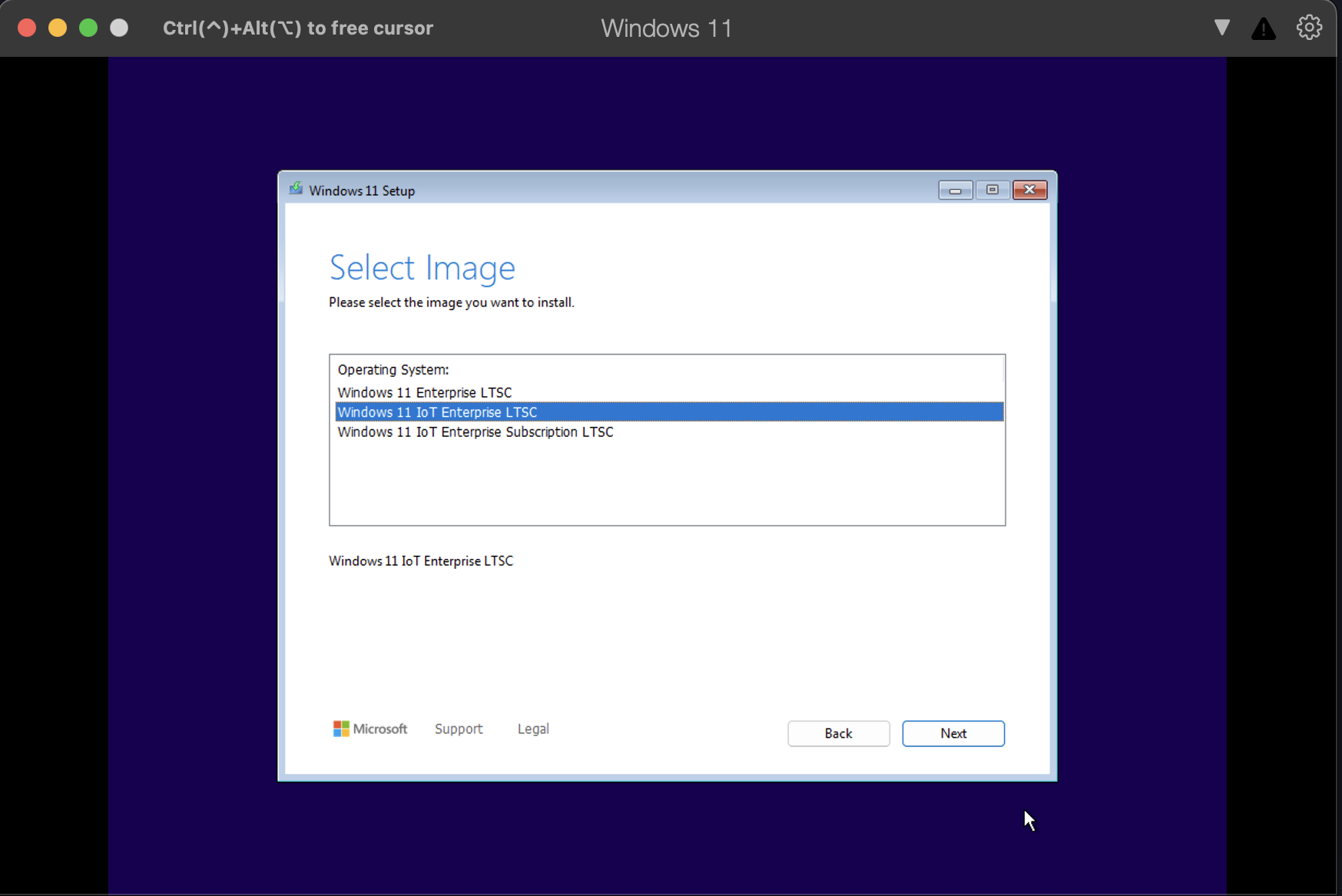This screenshot has height=896, width=1342.
Task: Click the Next button
Action: 953,733
